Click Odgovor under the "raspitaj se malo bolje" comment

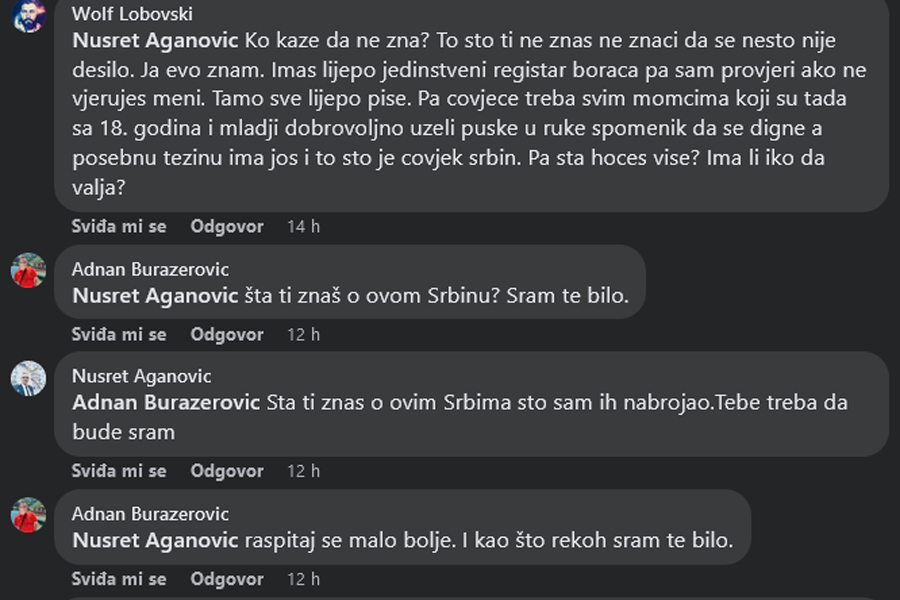click(x=227, y=579)
